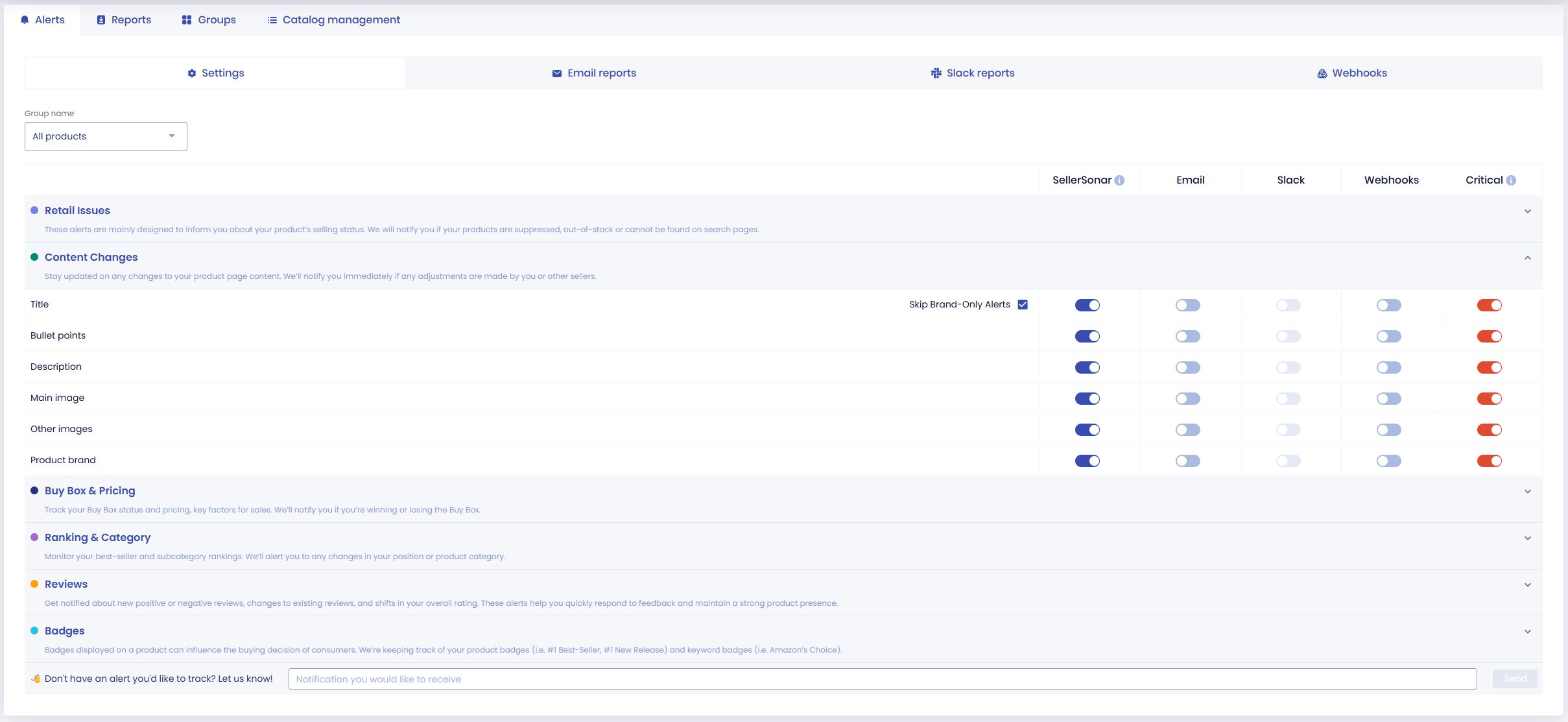
Task: Click the Groups grid icon
Action: [x=187, y=20]
